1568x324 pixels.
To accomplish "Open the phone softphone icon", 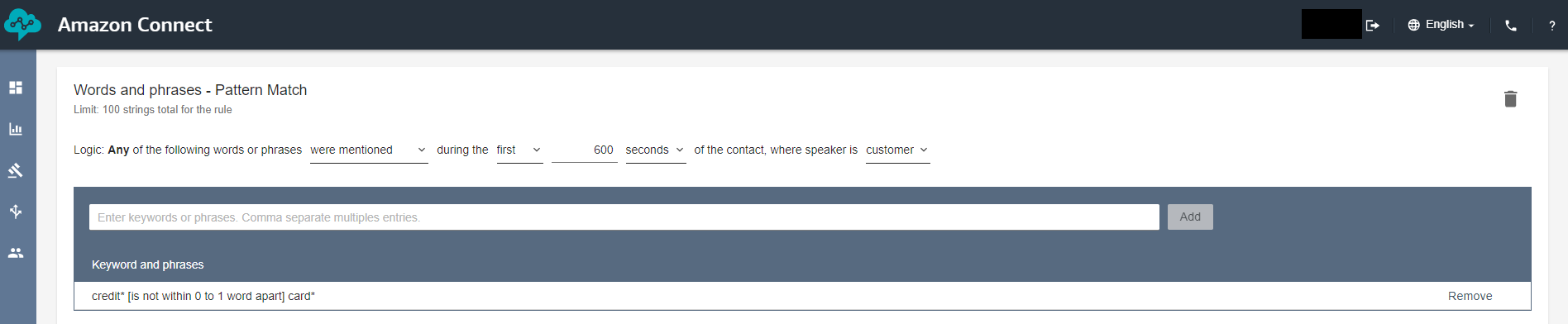I will (1511, 26).
